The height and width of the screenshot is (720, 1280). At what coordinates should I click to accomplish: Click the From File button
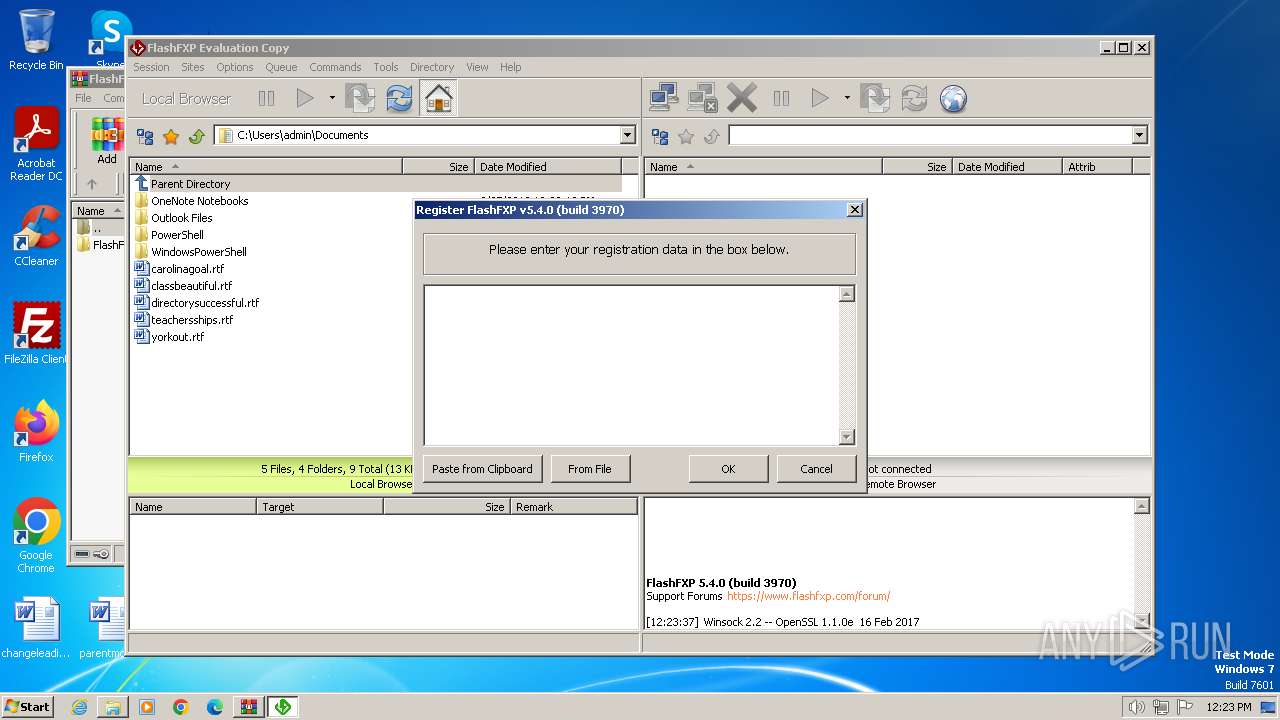tap(590, 469)
